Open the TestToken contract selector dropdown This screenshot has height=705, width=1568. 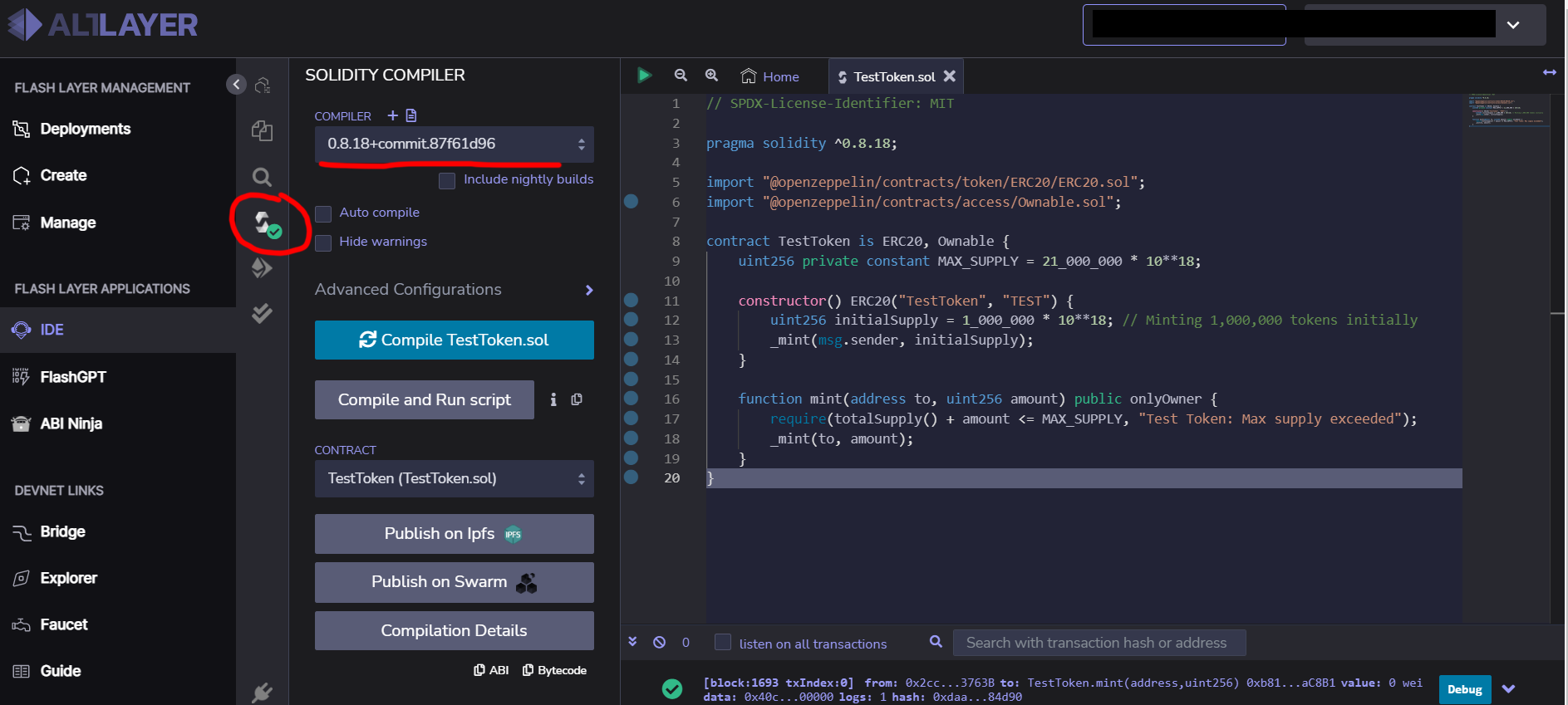(x=454, y=478)
